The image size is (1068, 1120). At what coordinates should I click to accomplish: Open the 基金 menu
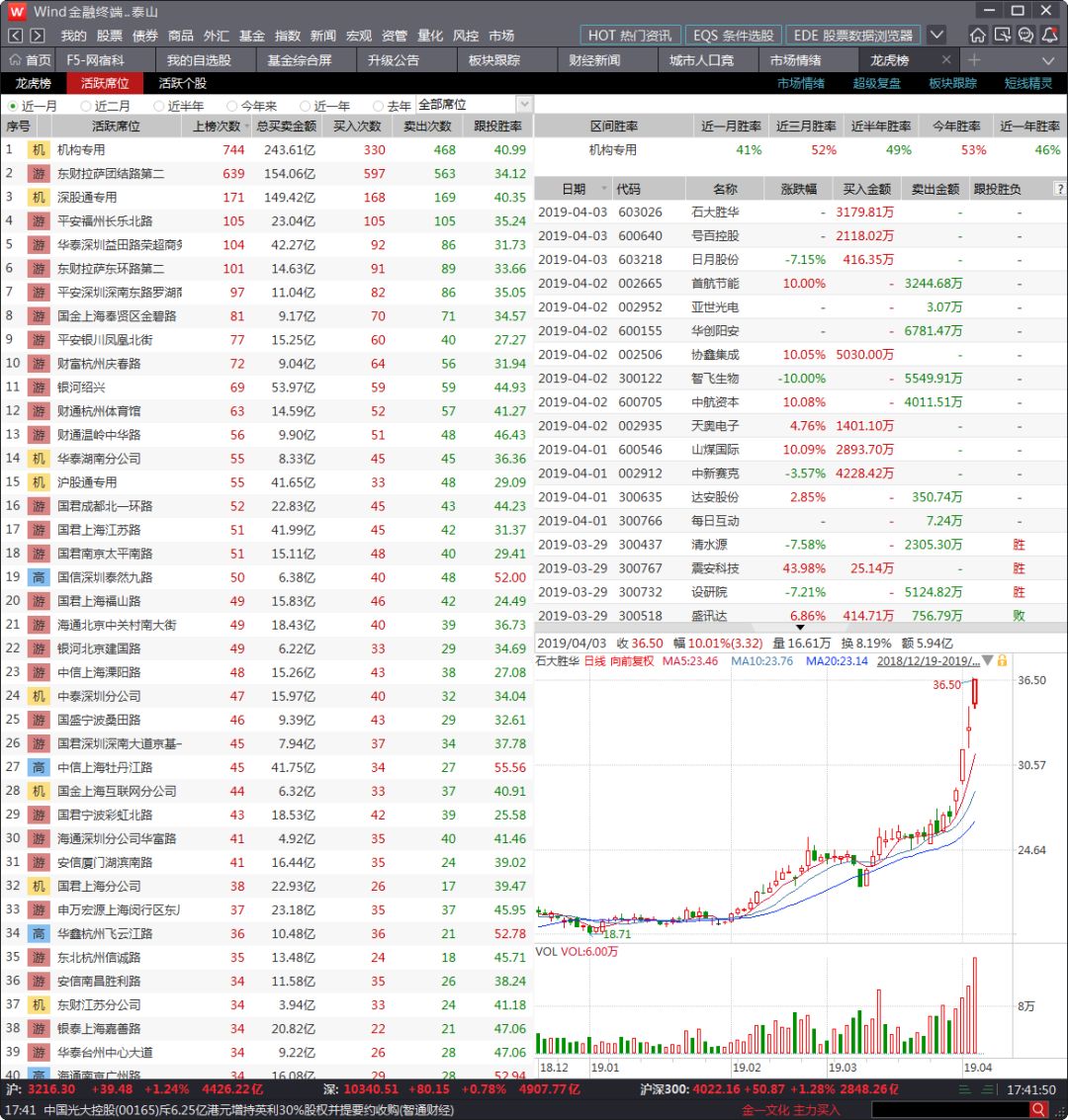click(x=252, y=35)
